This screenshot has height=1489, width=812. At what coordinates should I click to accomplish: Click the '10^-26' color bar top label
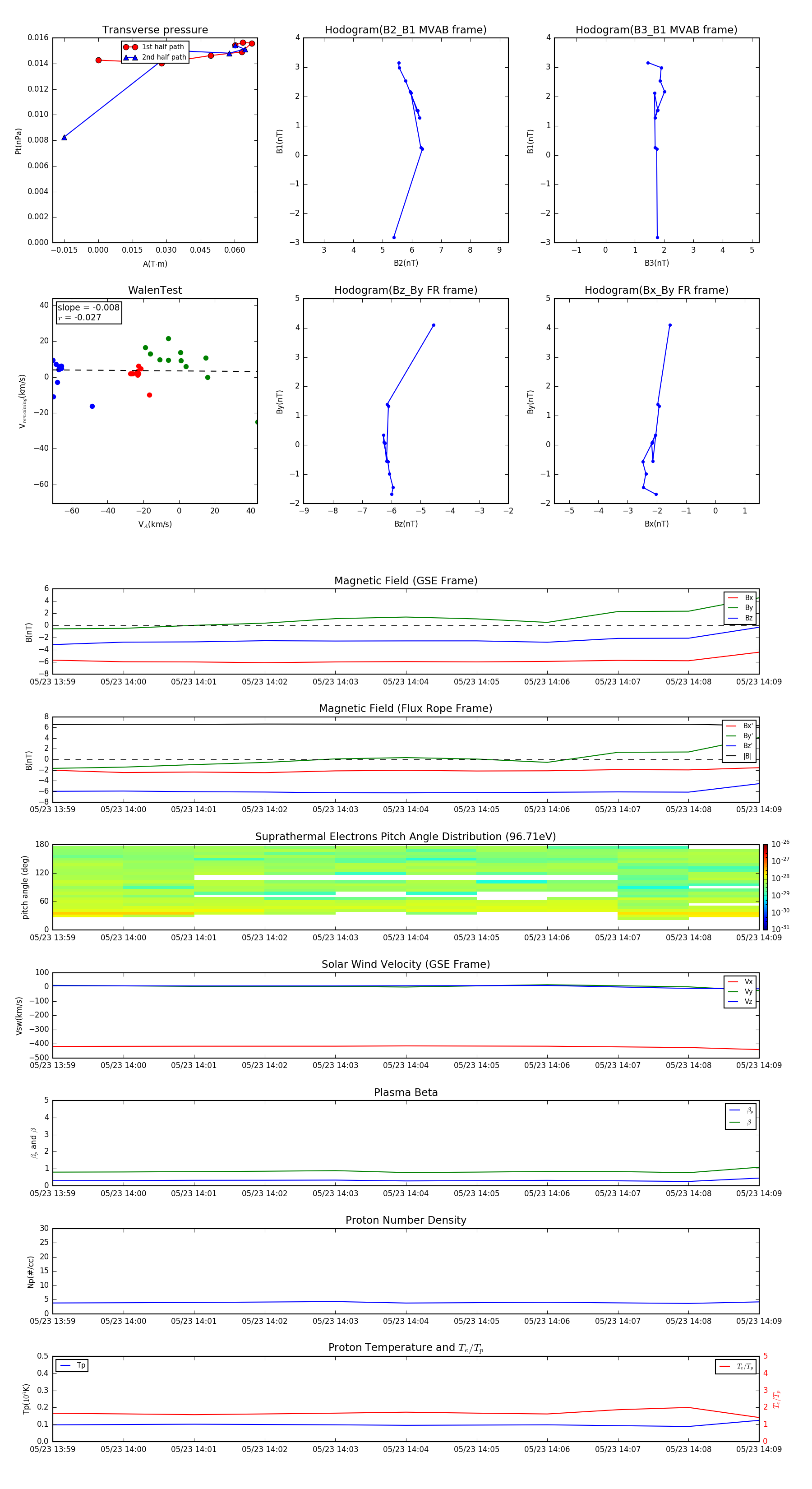(x=780, y=844)
